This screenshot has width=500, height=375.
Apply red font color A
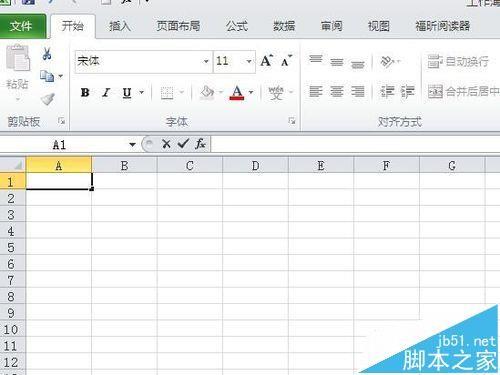coord(237,92)
